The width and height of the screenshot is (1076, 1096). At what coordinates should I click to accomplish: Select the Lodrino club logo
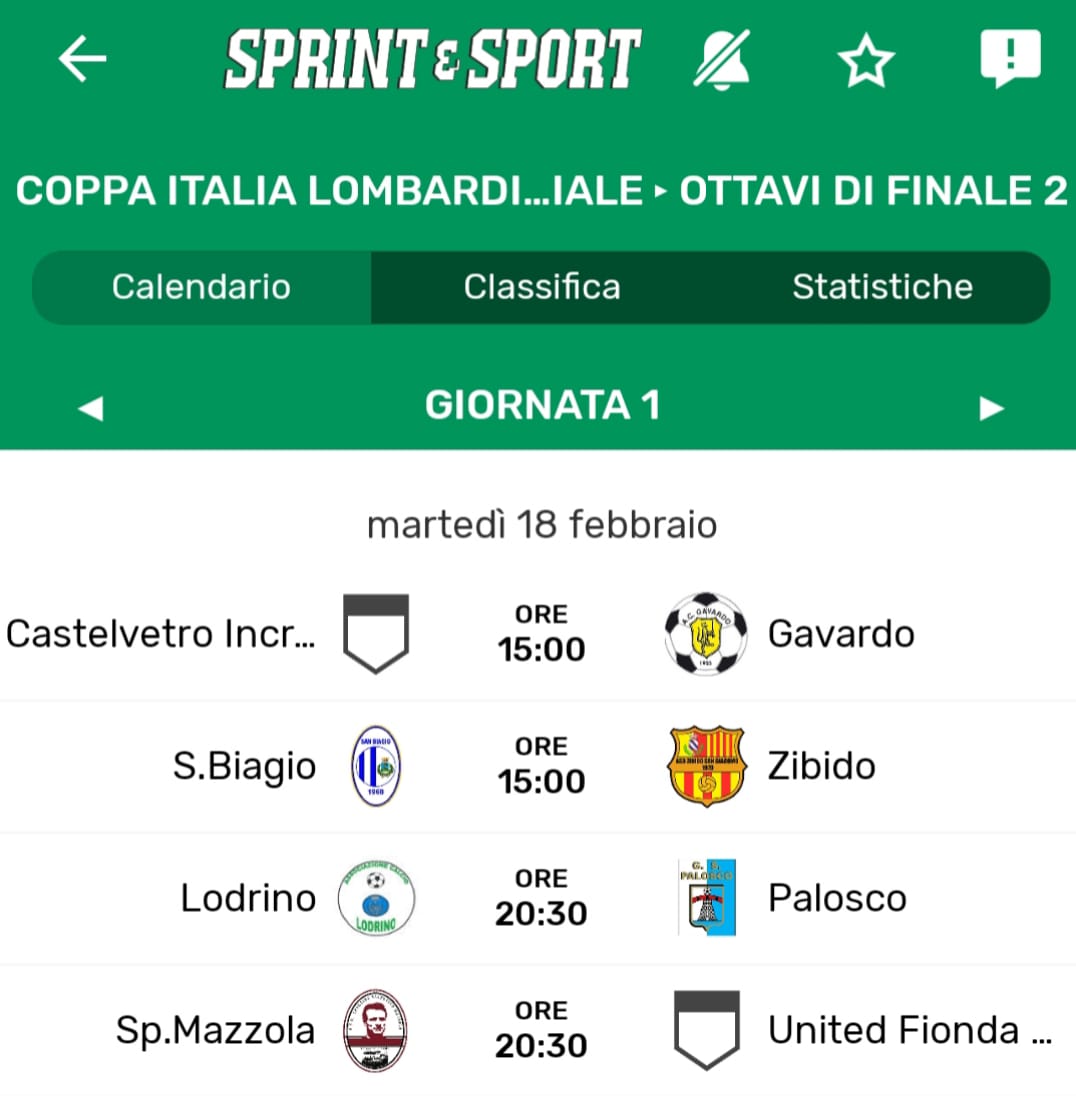[x=375, y=898]
